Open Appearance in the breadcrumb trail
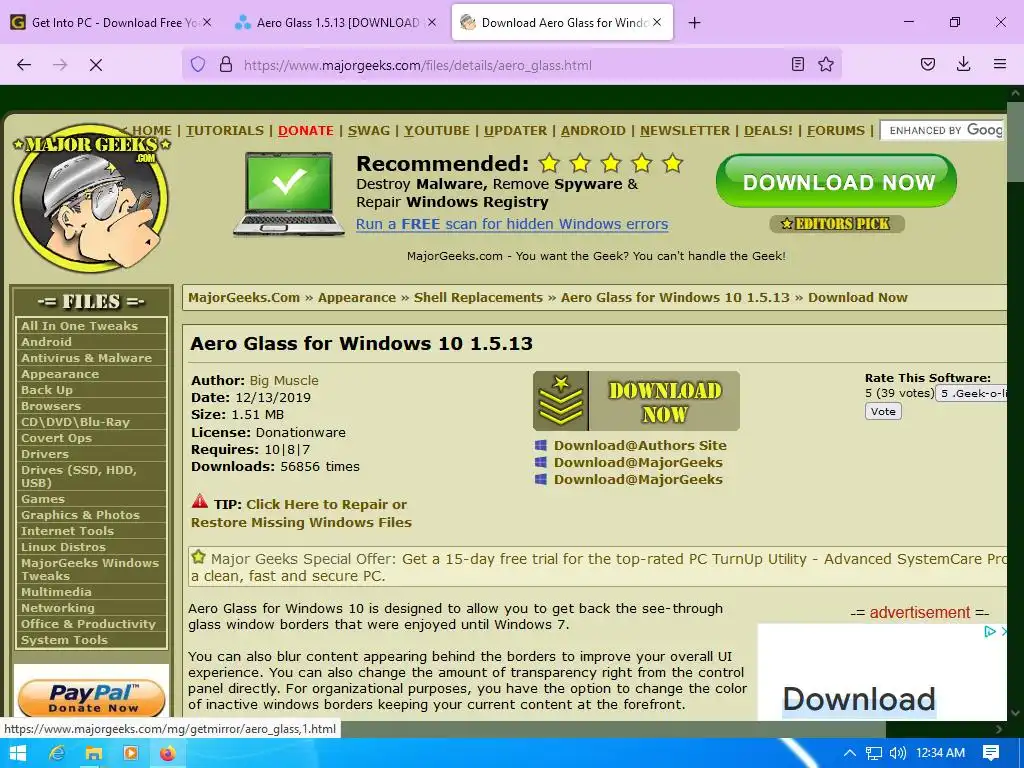 pyautogui.click(x=357, y=298)
